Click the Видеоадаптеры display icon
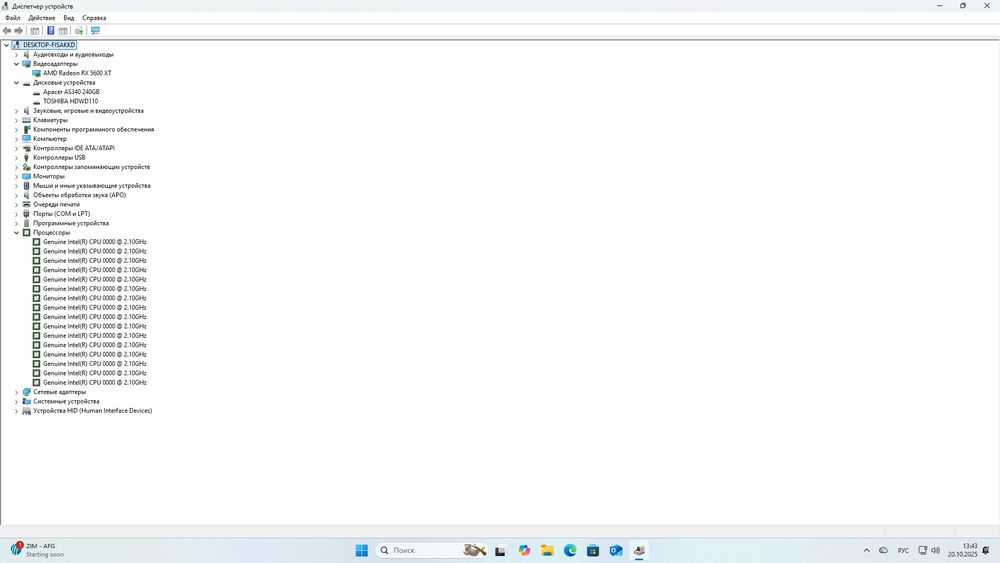The image size is (1000, 563). tap(26, 64)
